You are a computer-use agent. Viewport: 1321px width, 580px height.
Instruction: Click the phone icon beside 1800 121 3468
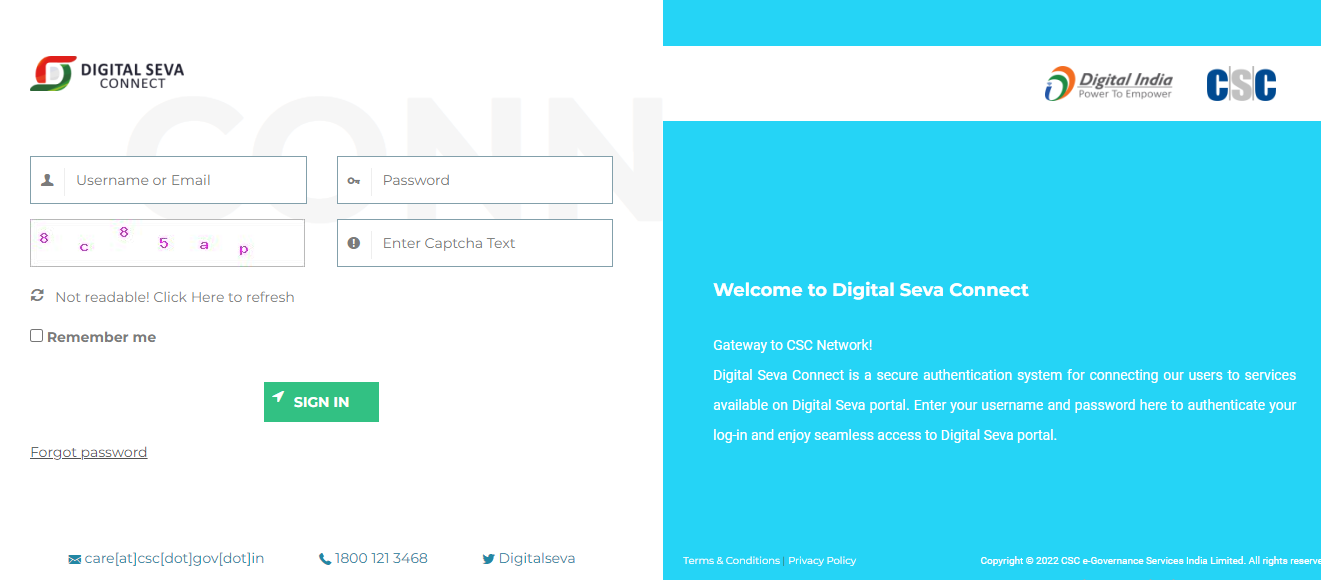[325, 560]
